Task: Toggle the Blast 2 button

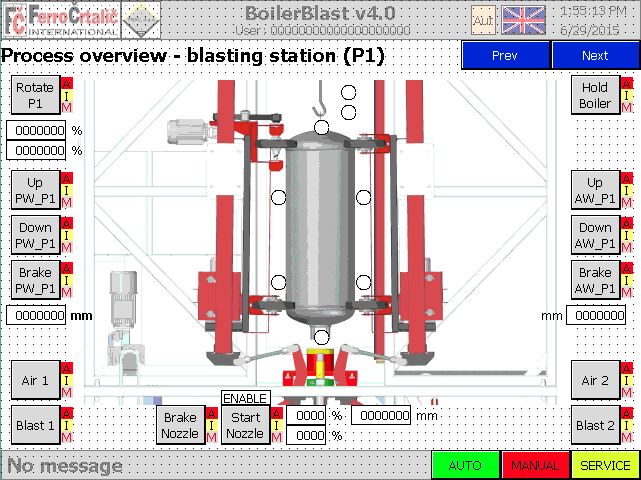Action: point(595,425)
